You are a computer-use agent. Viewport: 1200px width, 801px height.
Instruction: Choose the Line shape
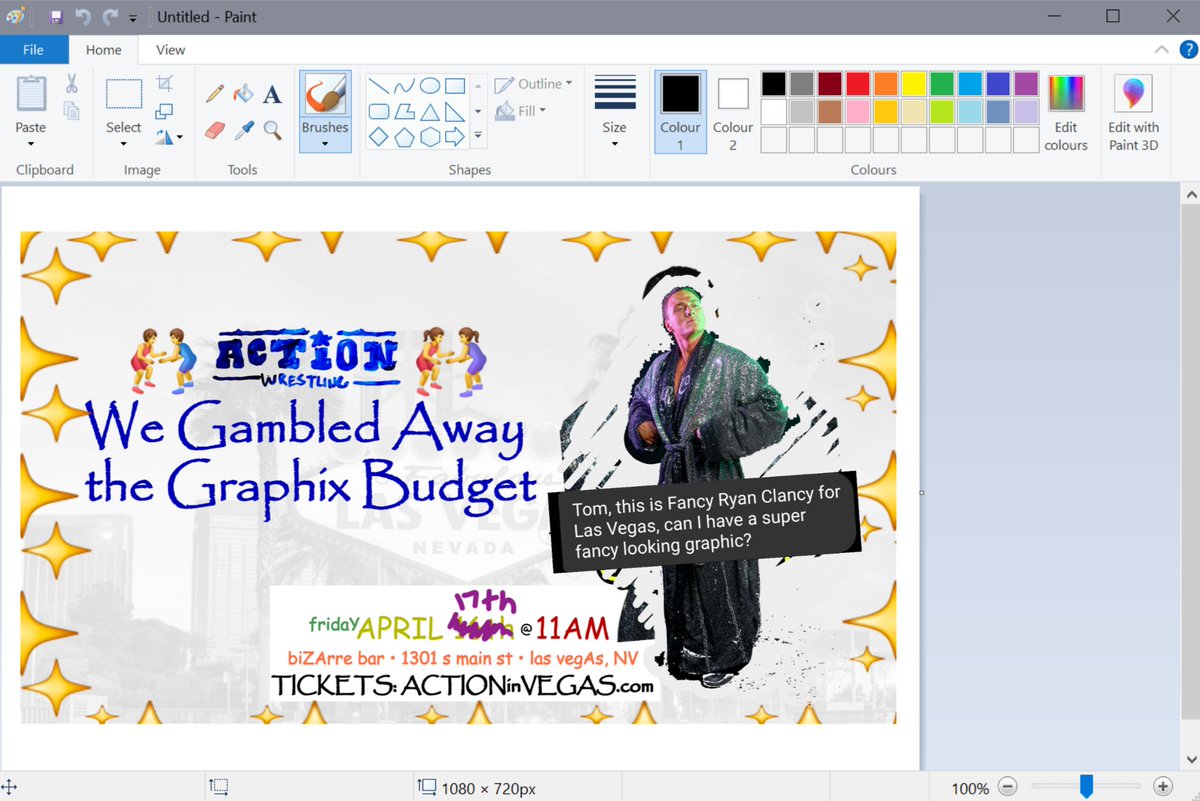coord(379,85)
